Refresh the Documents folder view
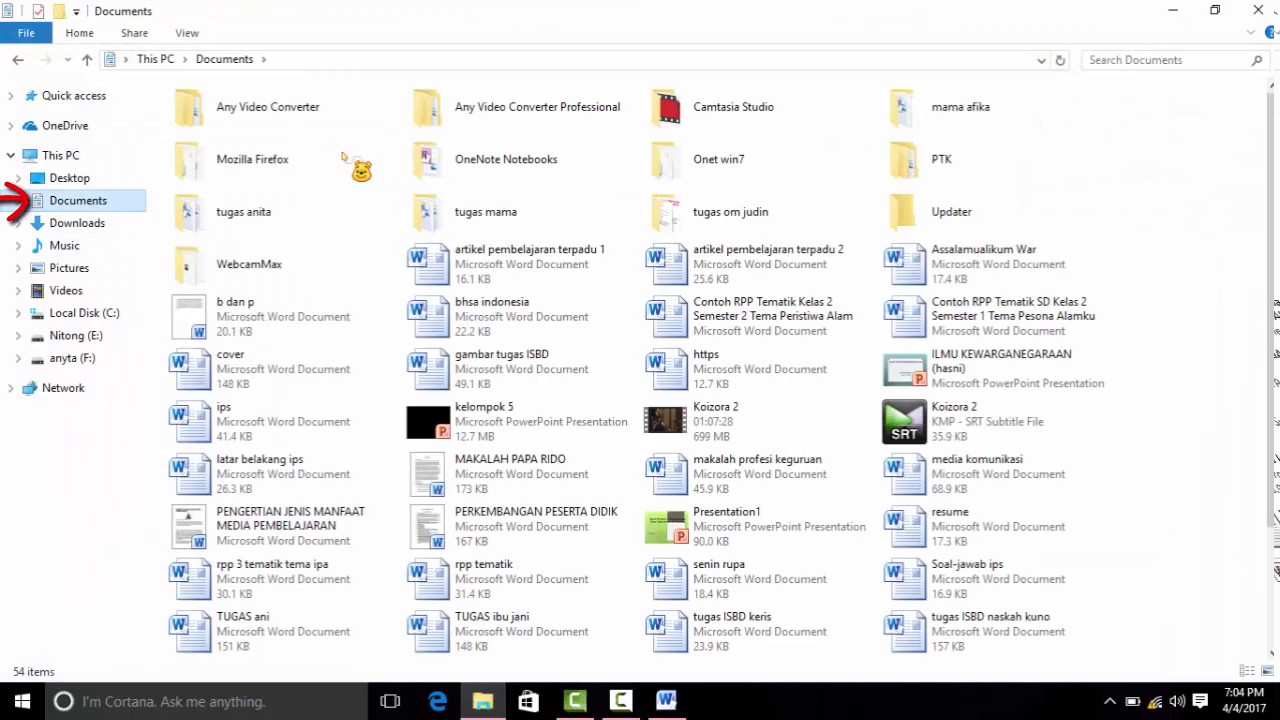Screen dimensions: 1280x720 point(1060,60)
